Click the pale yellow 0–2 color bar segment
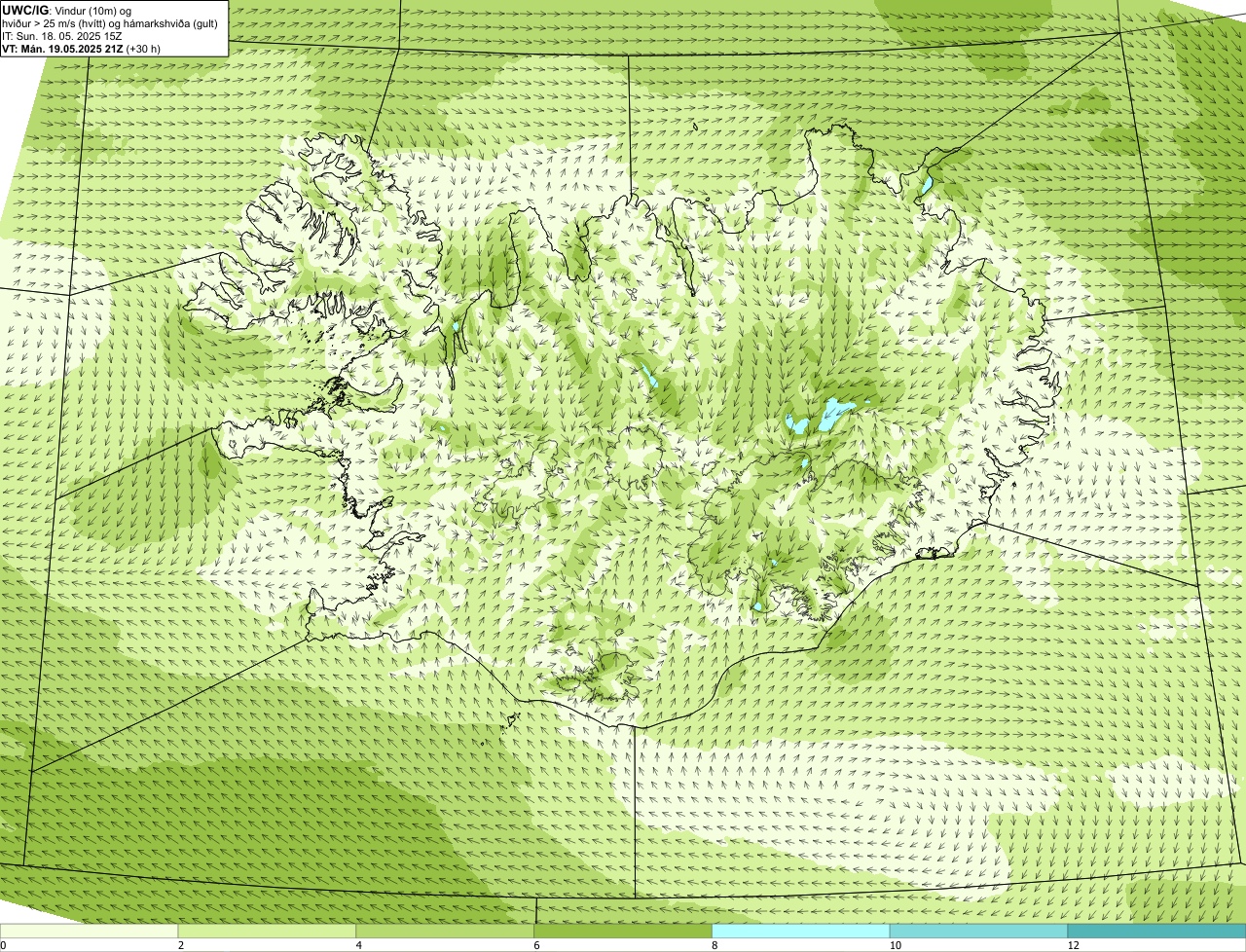 (89, 931)
